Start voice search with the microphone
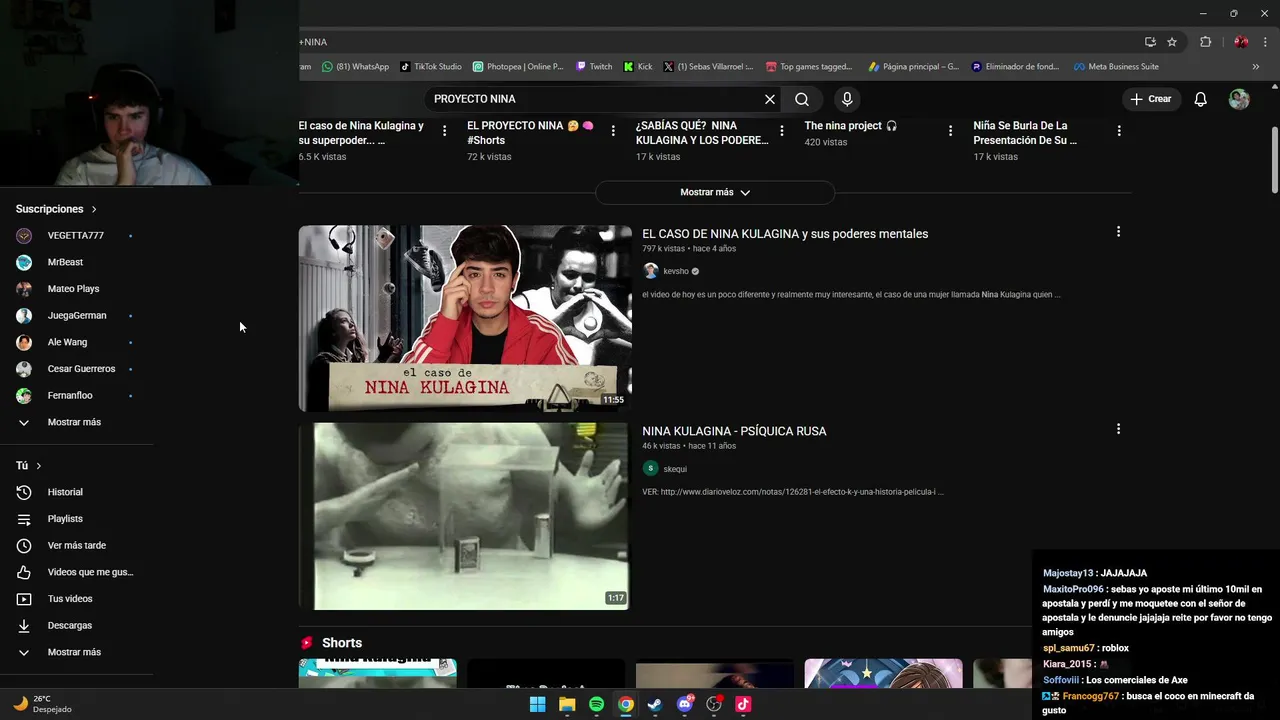The width and height of the screenshot is (1280, 720). coord(847,99)
